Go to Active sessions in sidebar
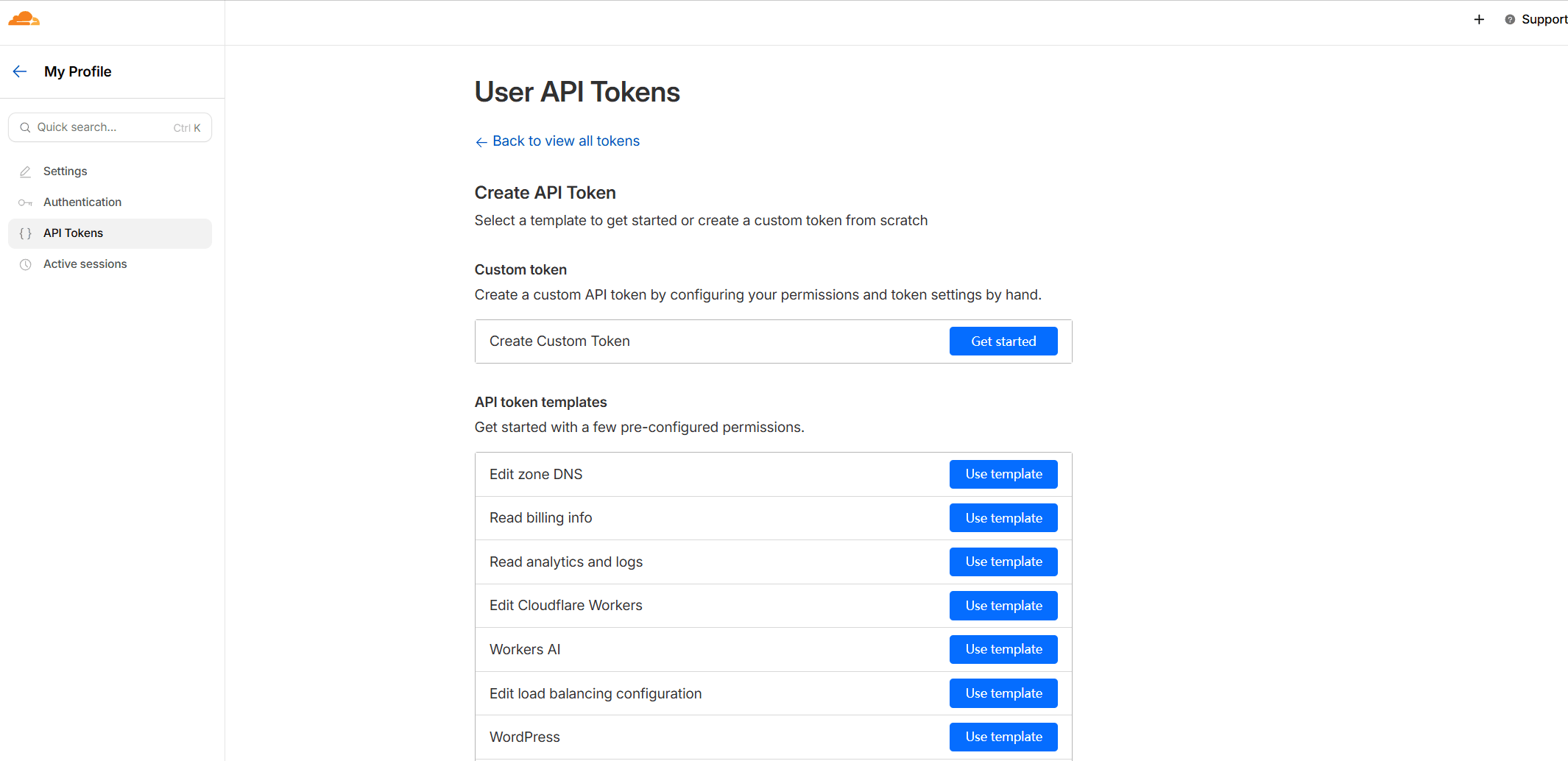Viewport: 1568px width, 761px height. (85, 264)
